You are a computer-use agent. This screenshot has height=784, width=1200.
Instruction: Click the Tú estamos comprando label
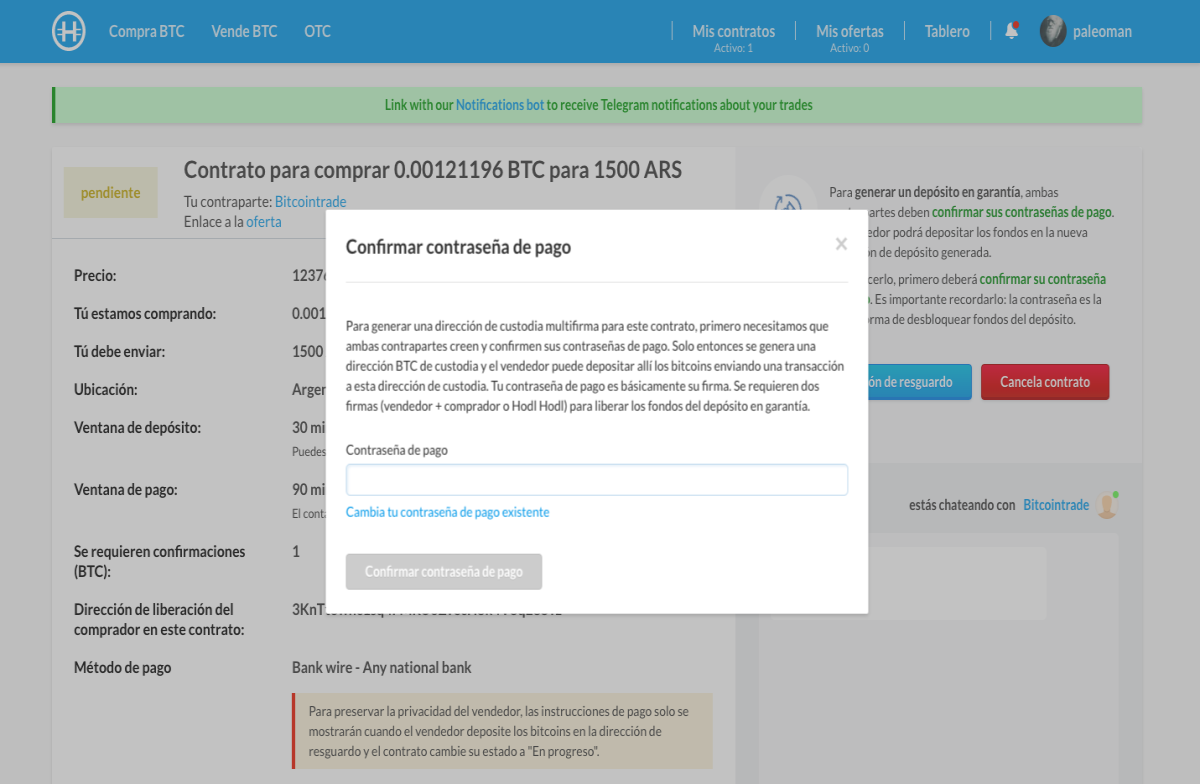[145, 313]
